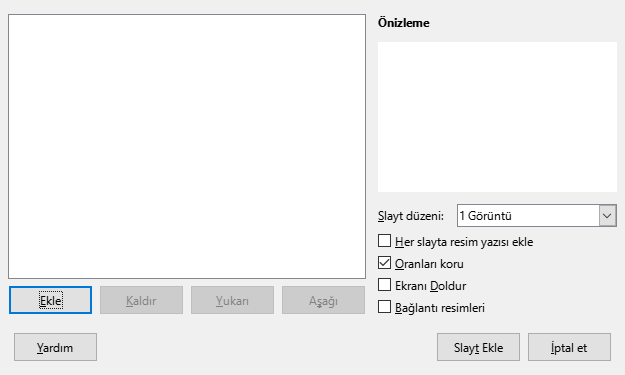Click the Önizleme preview area
The height and width of the screenshot is (375, 625).
click(497, 117)
